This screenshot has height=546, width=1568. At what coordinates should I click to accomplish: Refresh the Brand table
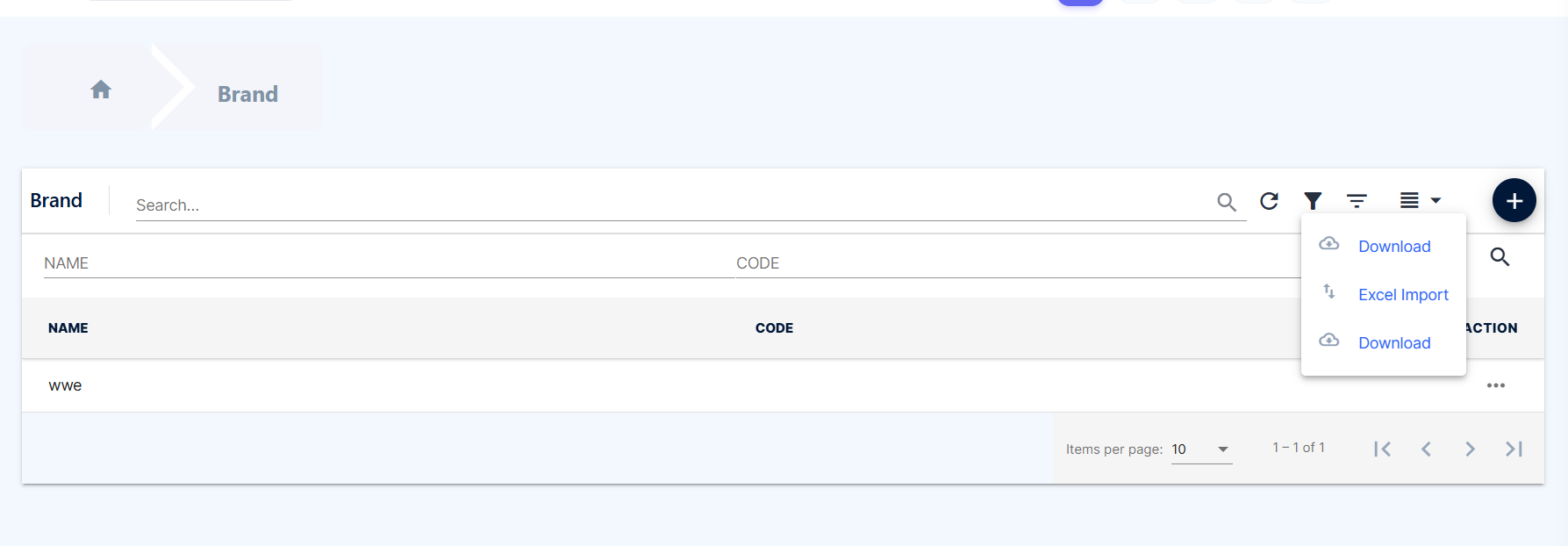pos(1269,201)
